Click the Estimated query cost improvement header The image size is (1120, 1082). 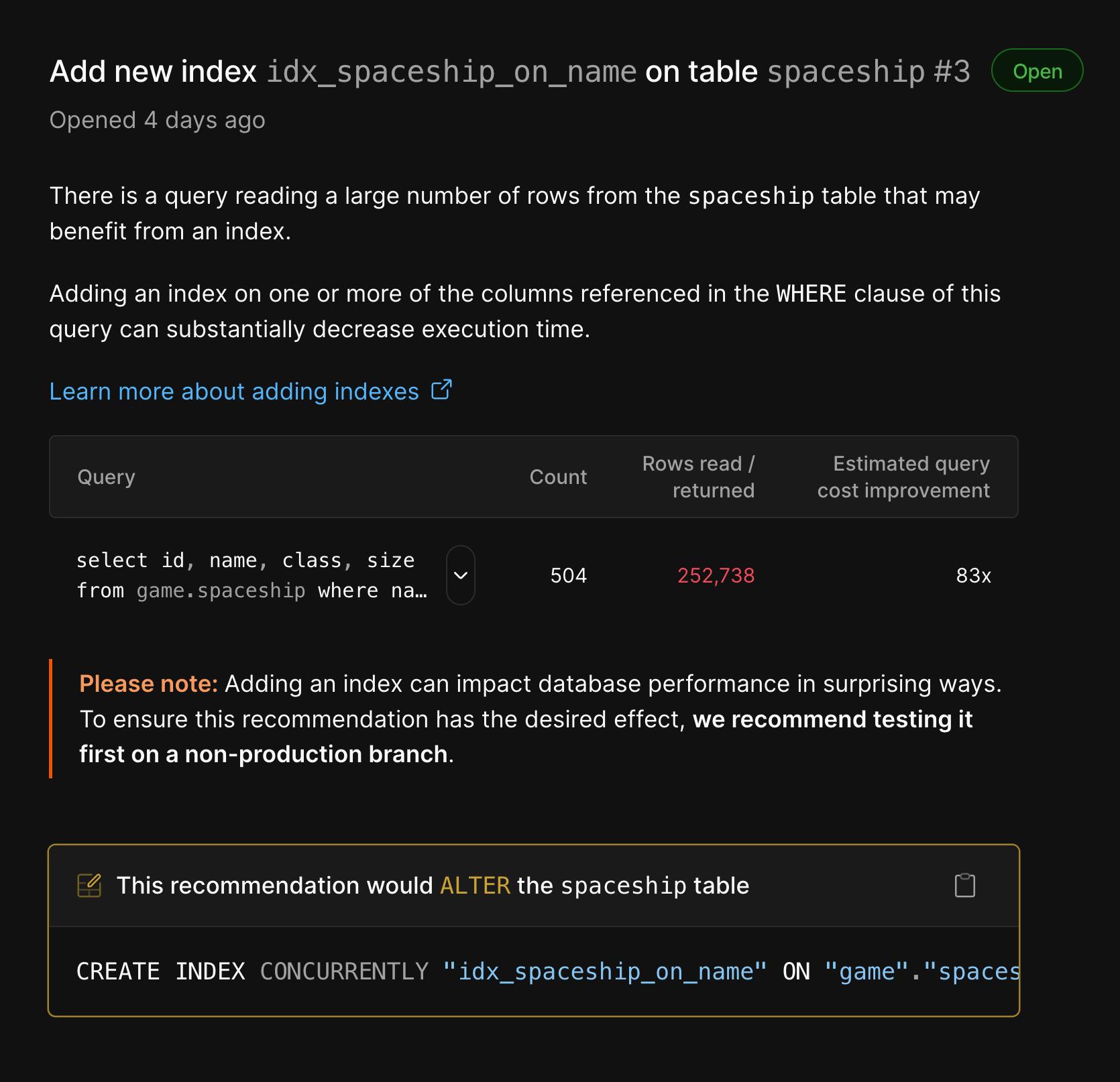point(903,476)
